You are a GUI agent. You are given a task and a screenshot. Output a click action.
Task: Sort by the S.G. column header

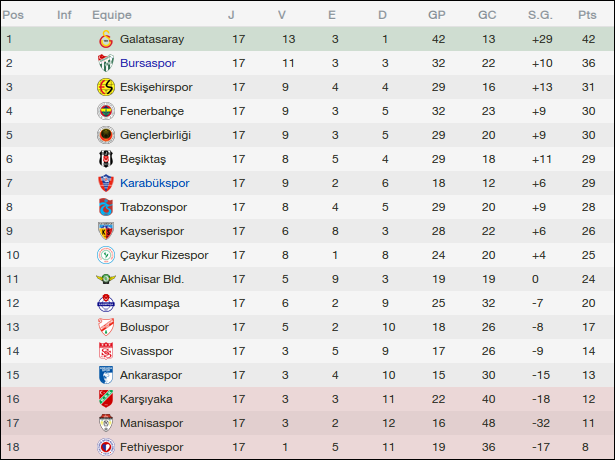click(539, 15)
